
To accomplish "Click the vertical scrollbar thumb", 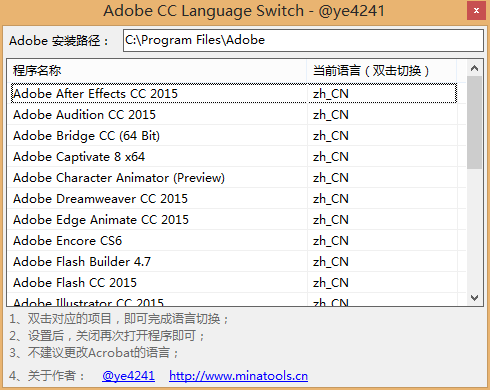I will pyautogui.click(x=474, y=122).
